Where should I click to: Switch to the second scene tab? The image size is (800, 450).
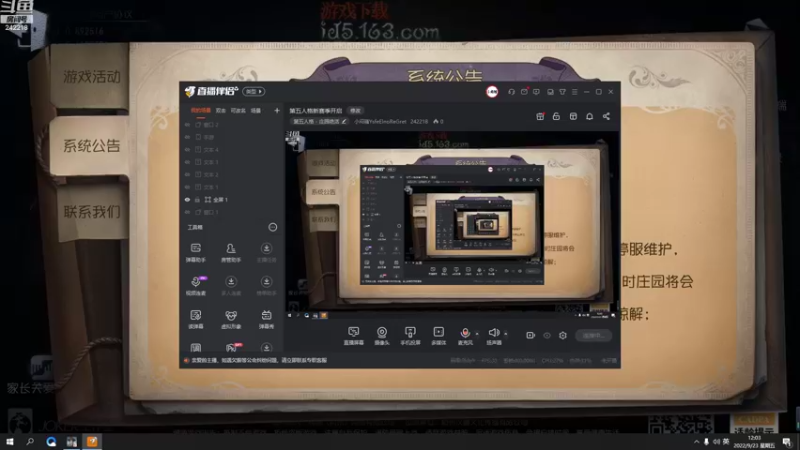[220, 110]
